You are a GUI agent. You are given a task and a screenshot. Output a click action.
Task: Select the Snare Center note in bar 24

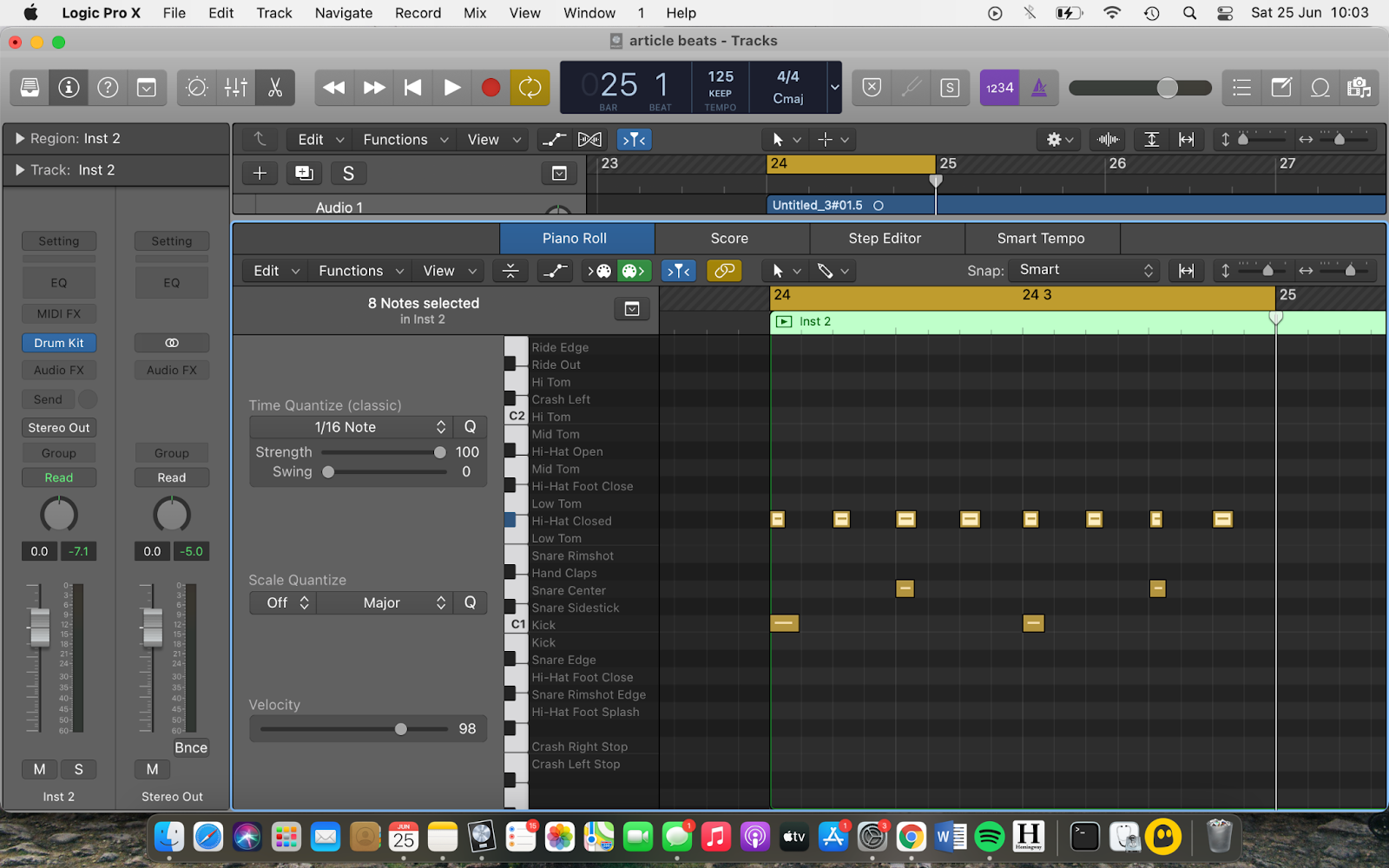[x=905, y=589]
